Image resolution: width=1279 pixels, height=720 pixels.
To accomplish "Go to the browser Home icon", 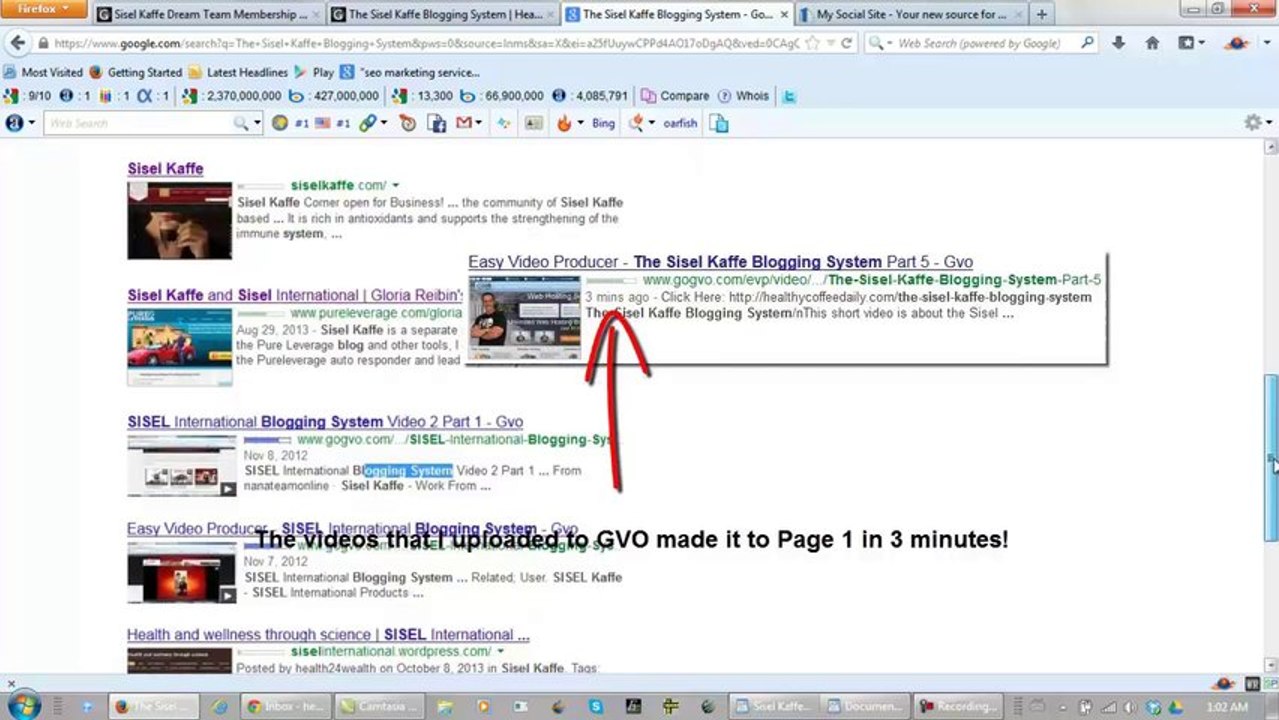I will pyautogui.click(x=1152, y=44).
